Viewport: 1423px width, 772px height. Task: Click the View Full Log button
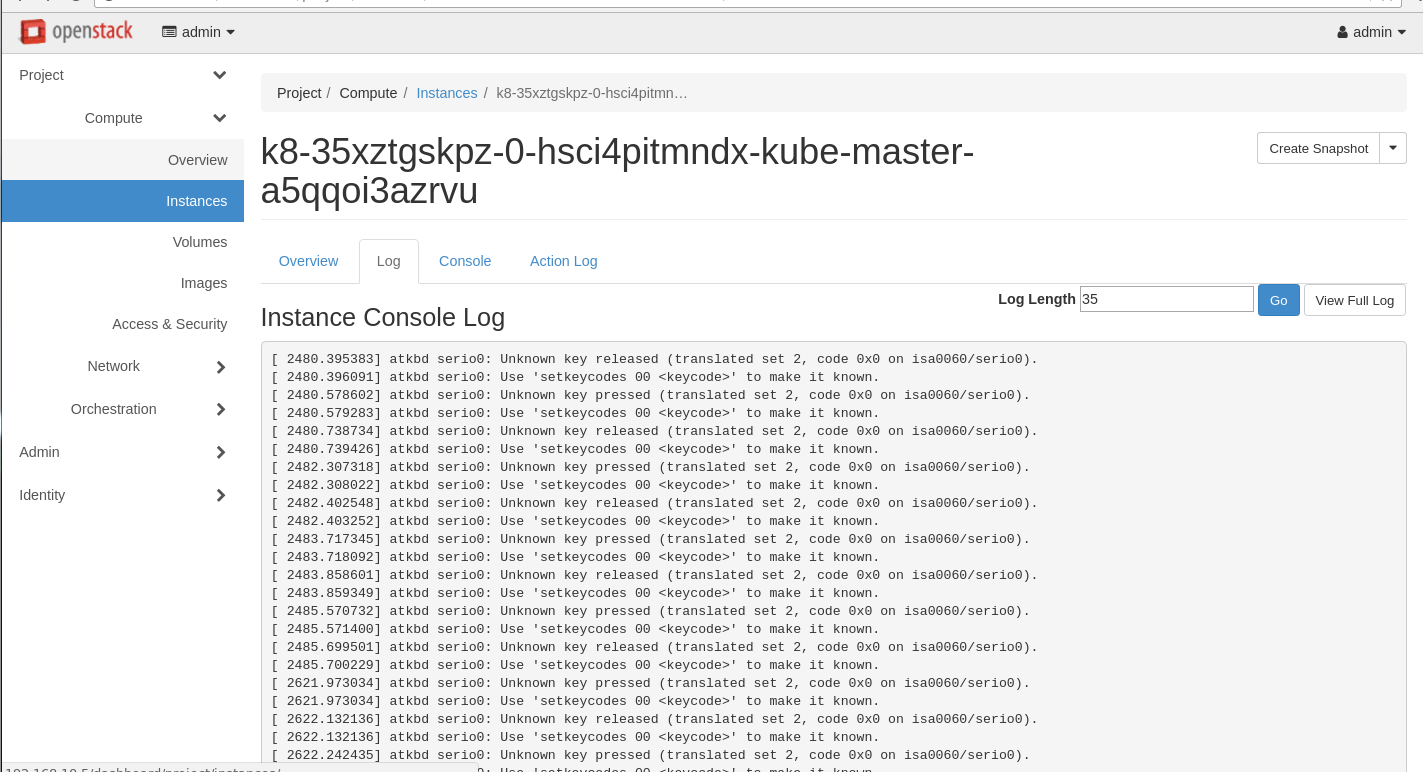pyautogui.click(x=1354, y=300)
